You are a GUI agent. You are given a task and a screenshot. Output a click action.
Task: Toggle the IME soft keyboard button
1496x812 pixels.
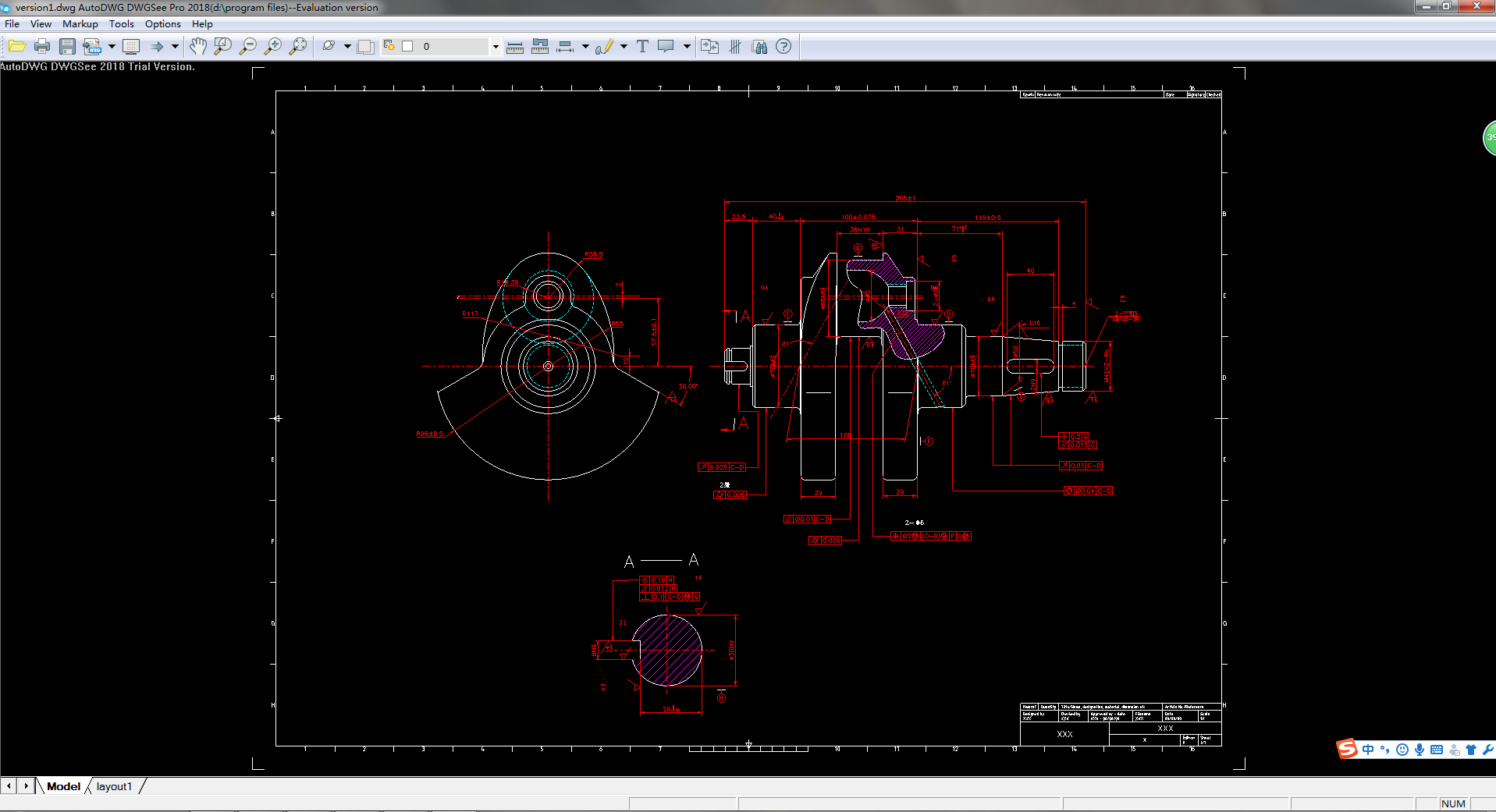tap(1437, 750)
